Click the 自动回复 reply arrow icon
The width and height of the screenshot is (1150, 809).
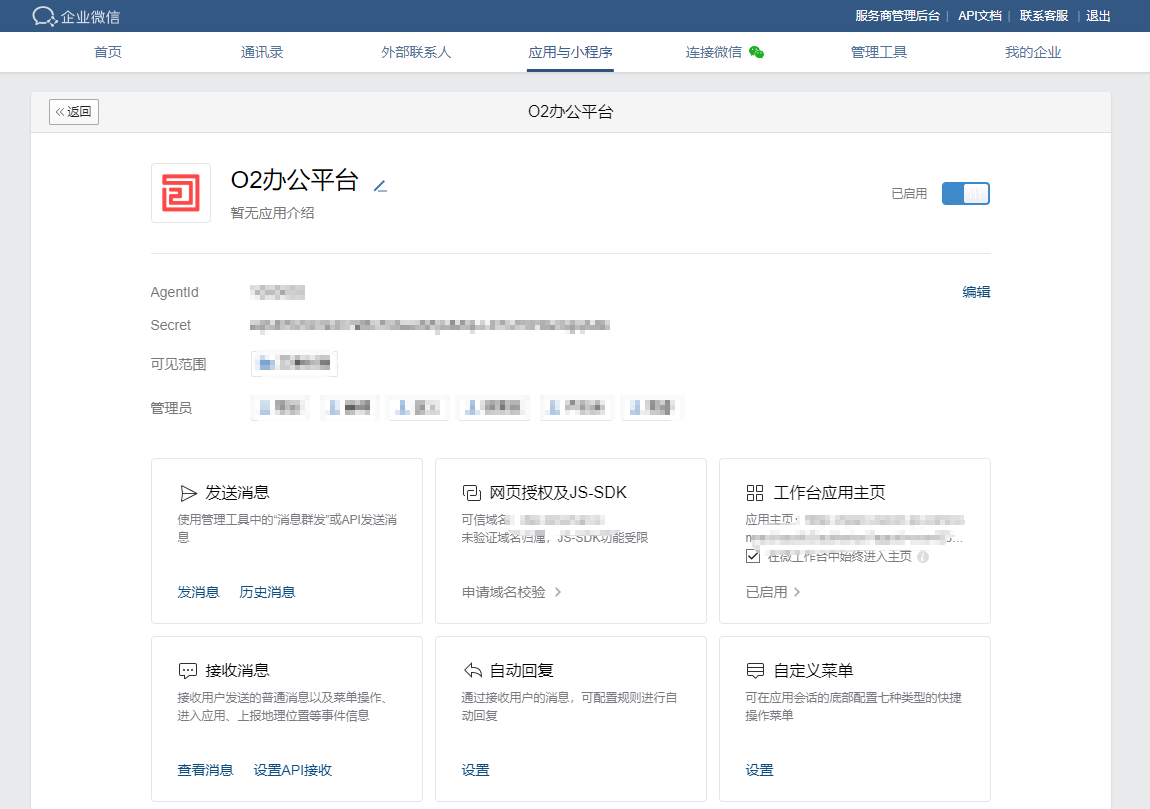(473, 670)
